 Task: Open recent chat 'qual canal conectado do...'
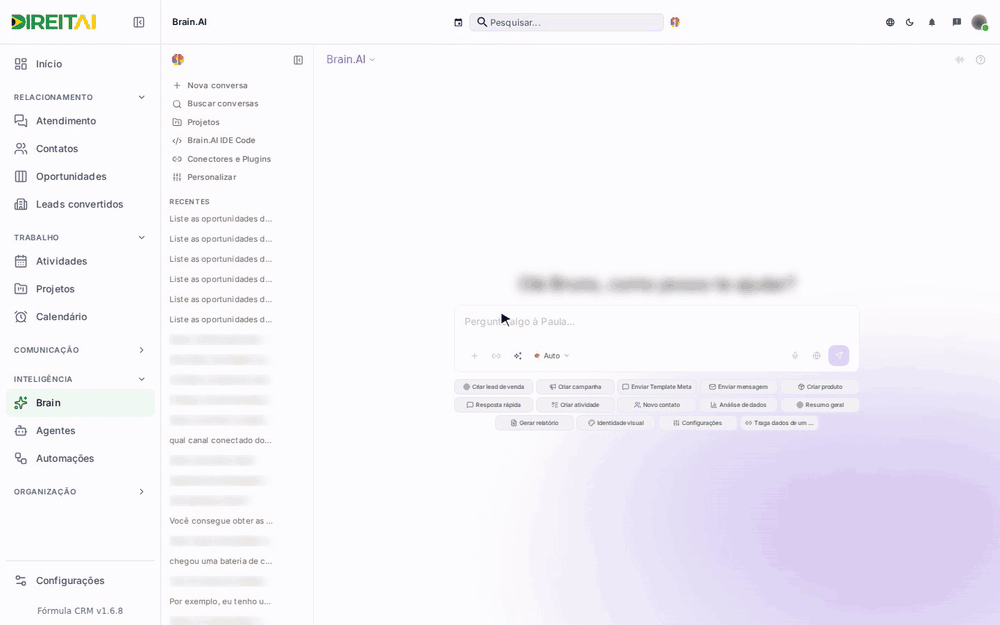(x=221, y=440)
